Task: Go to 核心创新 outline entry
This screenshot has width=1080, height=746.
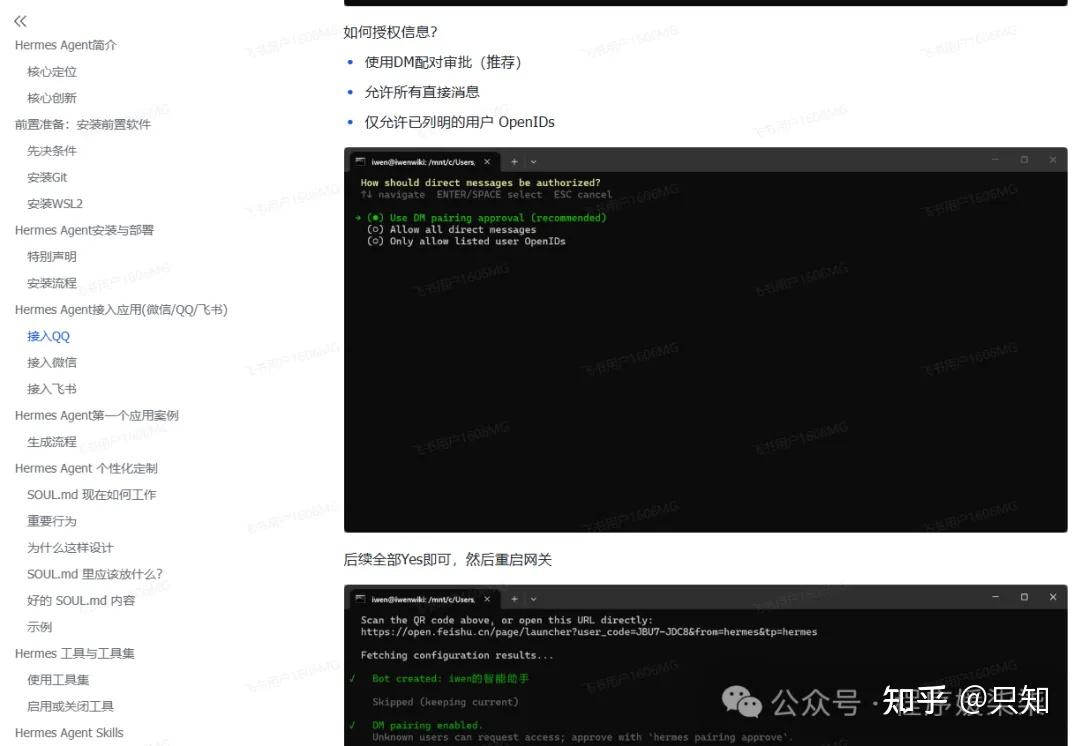Action: click(52, 98)
